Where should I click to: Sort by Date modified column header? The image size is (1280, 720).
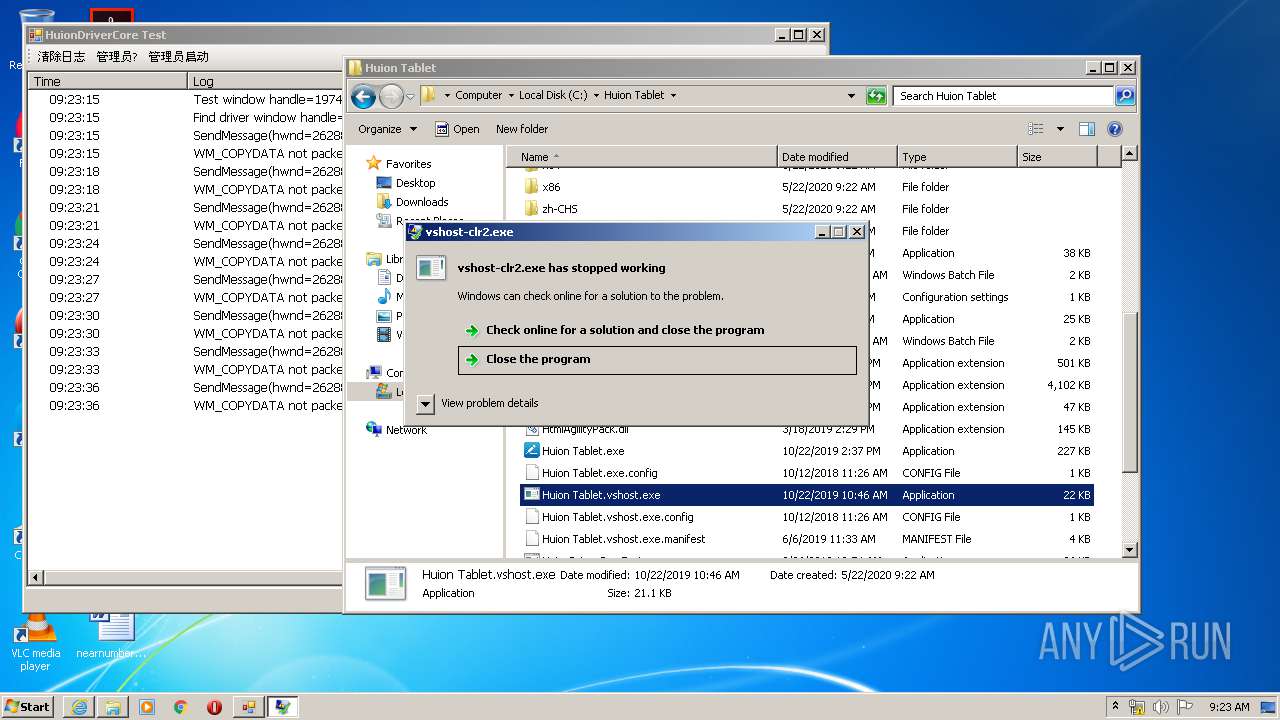(837, 157)
